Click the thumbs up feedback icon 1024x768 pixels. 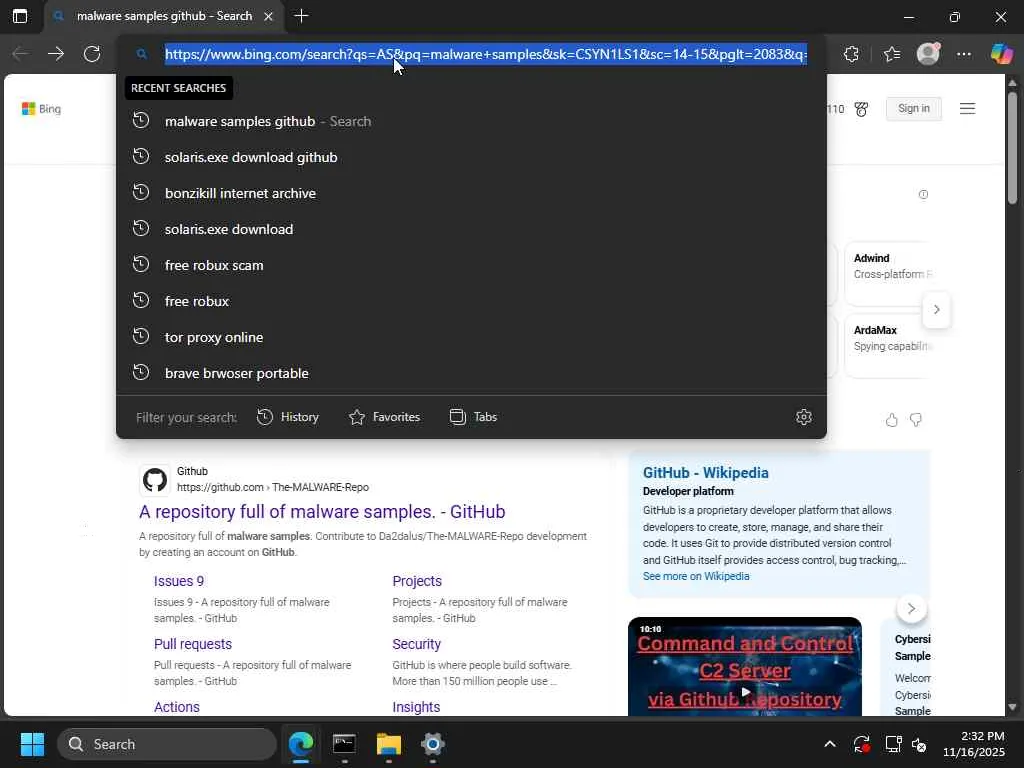point(892,421)
